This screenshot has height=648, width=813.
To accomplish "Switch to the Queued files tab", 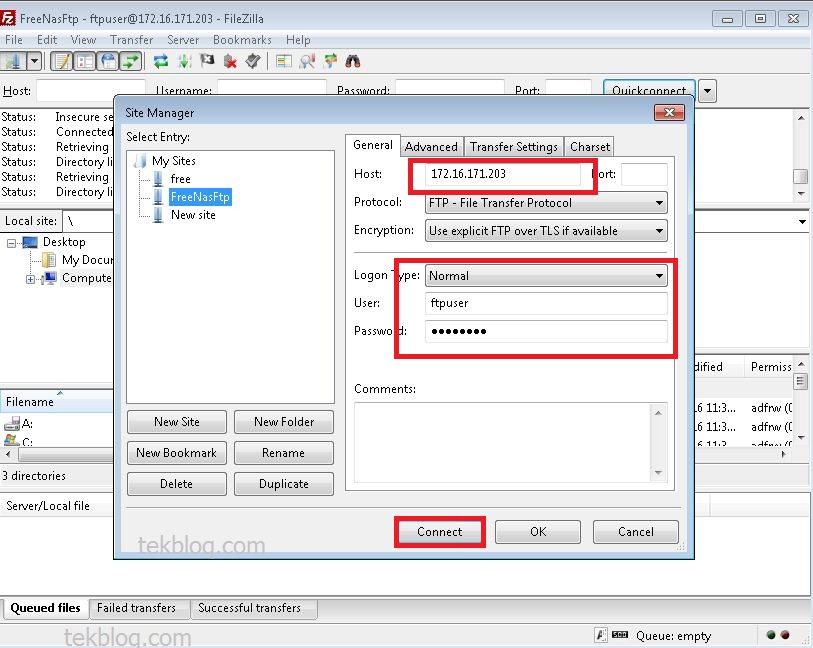I will tap(46, 608).
